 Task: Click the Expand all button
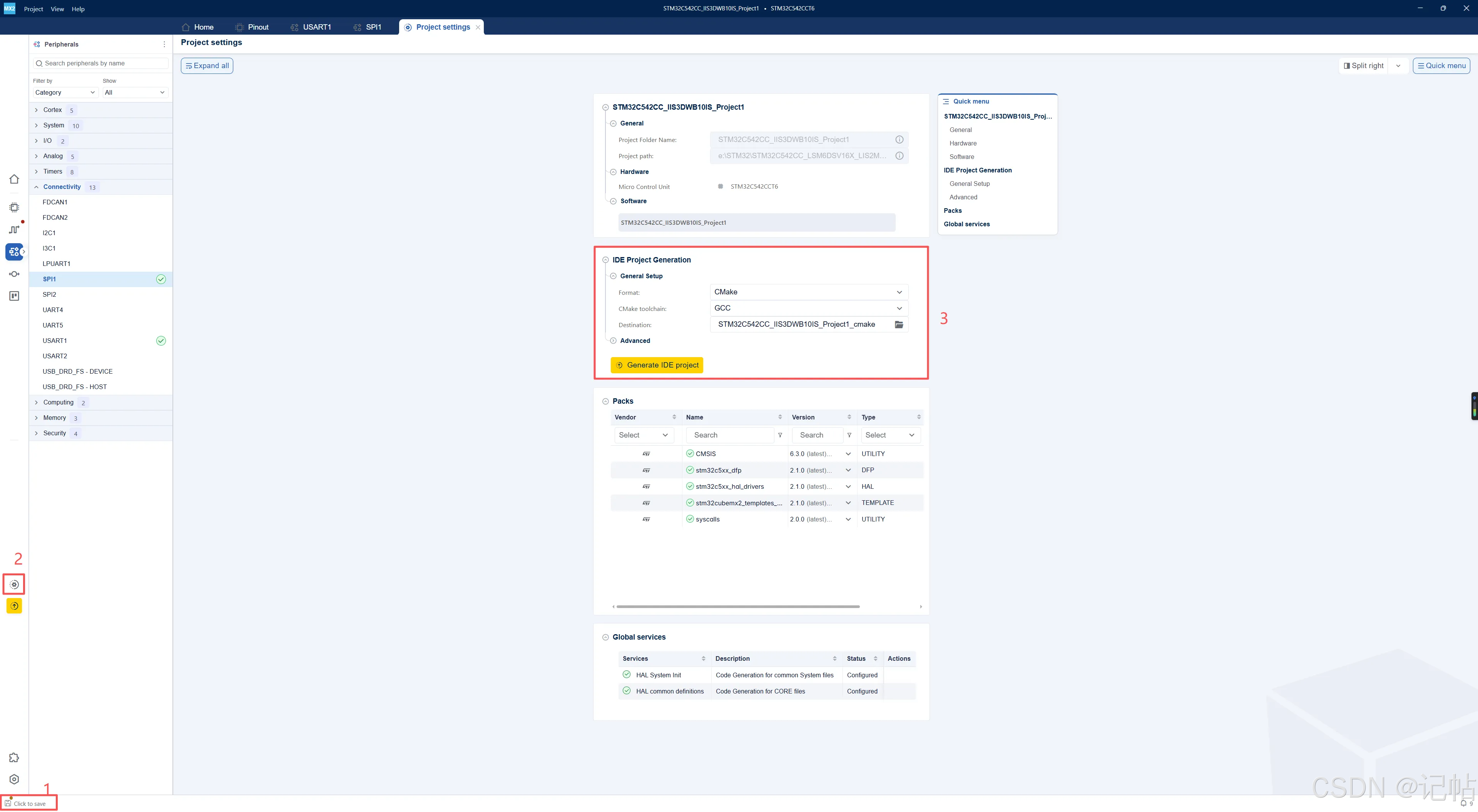pyautogui.click(x=207, y=66)
